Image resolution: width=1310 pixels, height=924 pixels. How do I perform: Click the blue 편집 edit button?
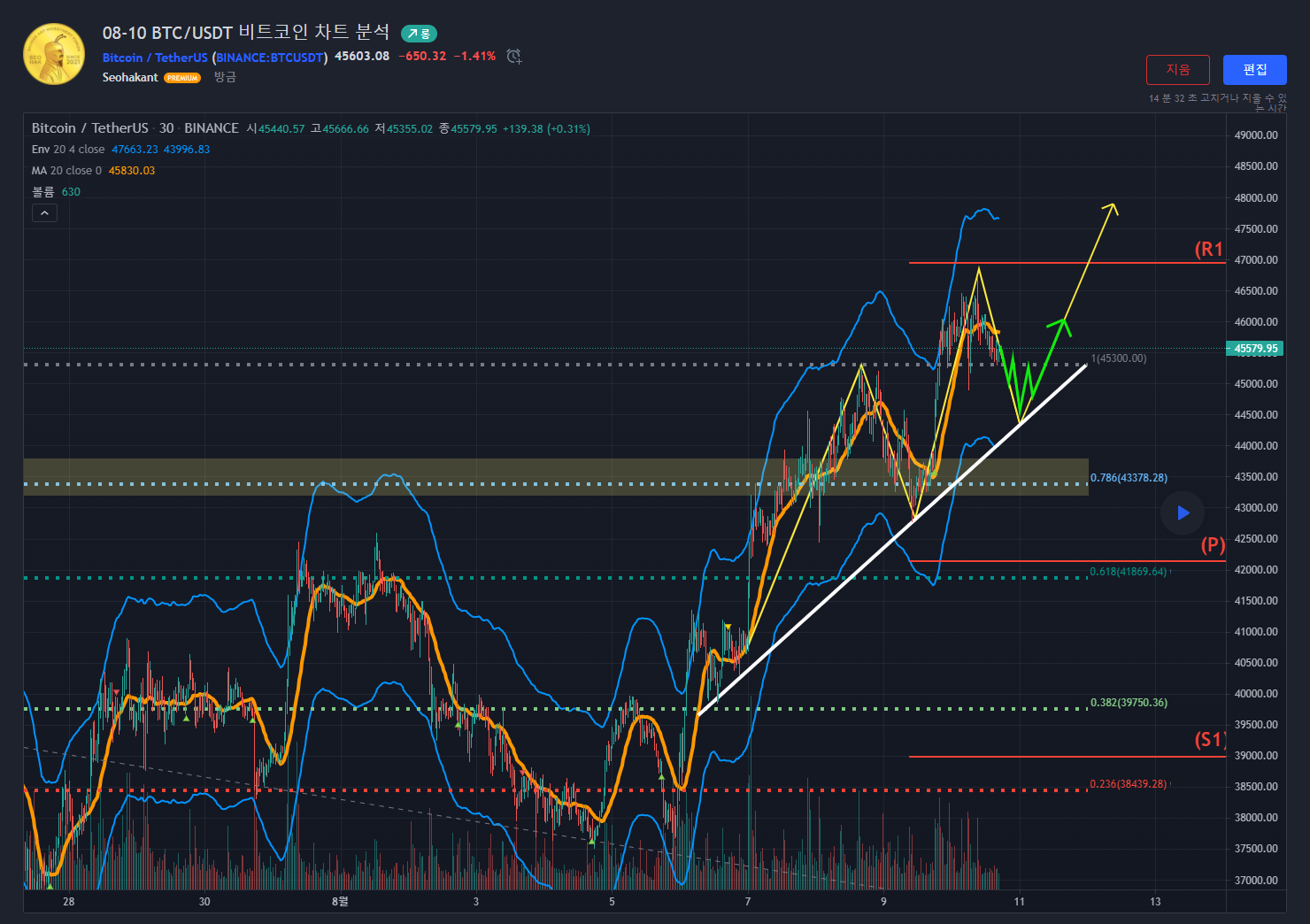(1254, 70)
